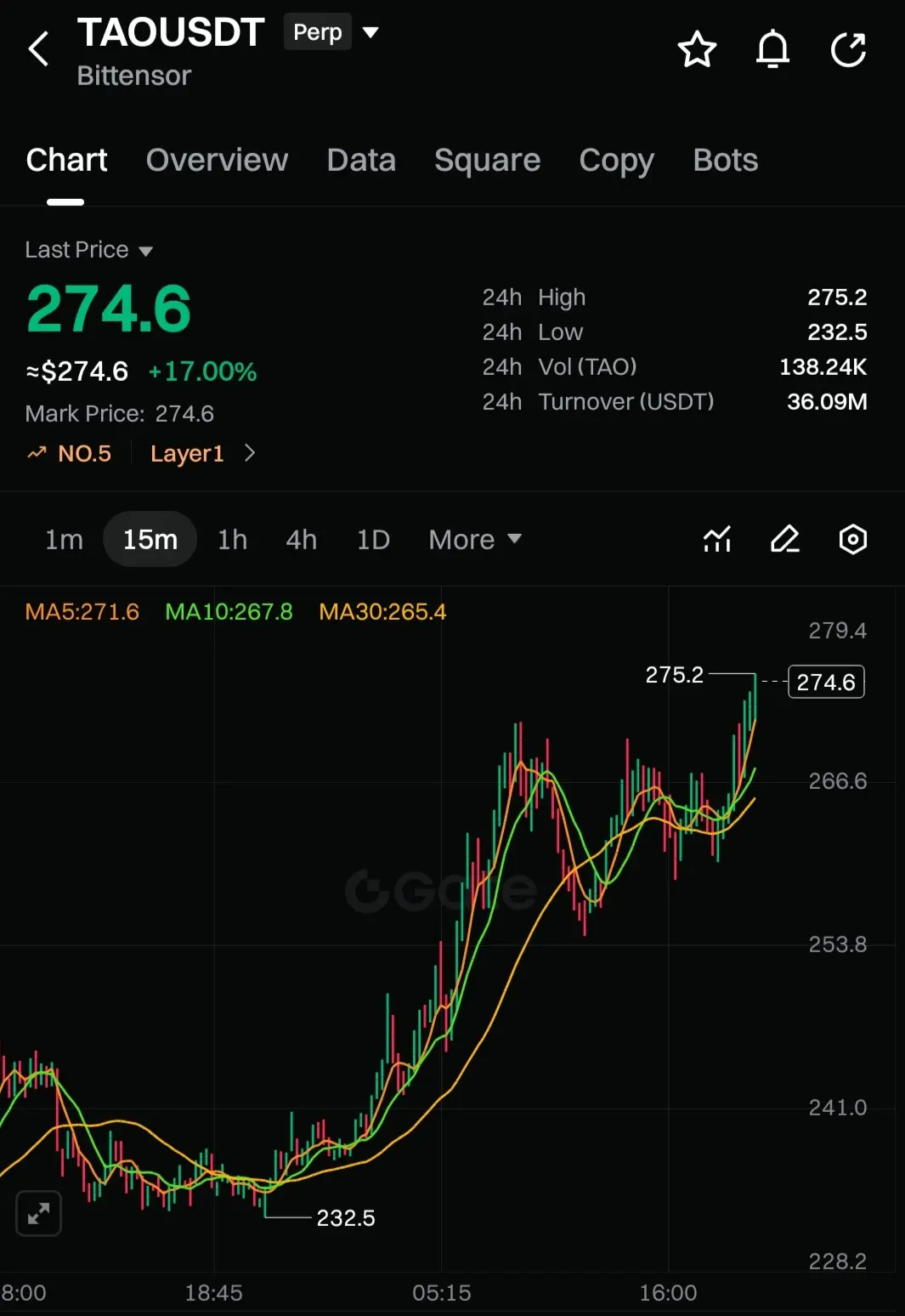This screenshot has width=905, height=1316.
Task: Select the Chart tab
Action: (x=66, y=160)
